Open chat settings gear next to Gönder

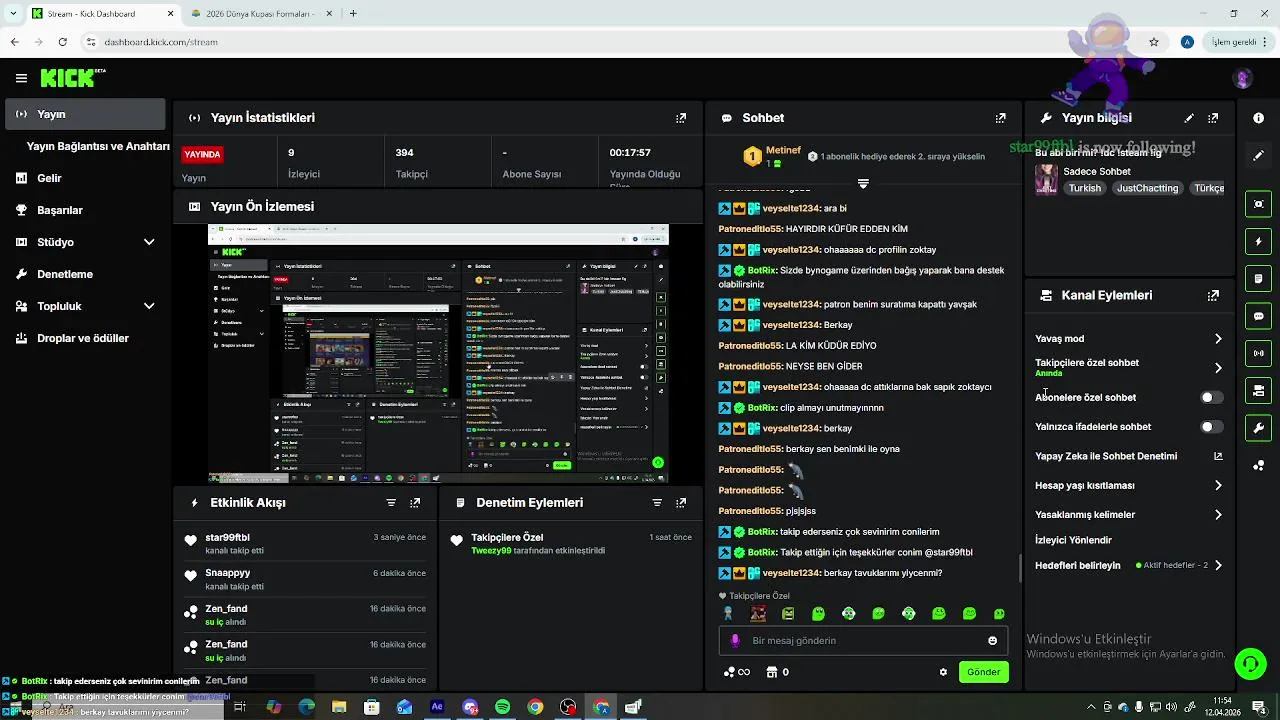[942, 672]
